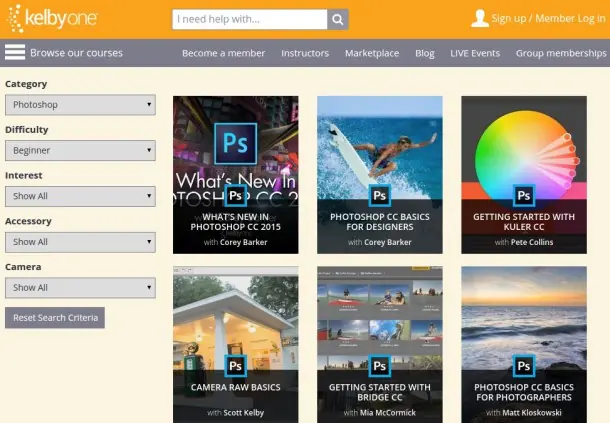Open Getting Started with Bridge CC title
Screen dimensions: 610x423
(x=380, y=392)
